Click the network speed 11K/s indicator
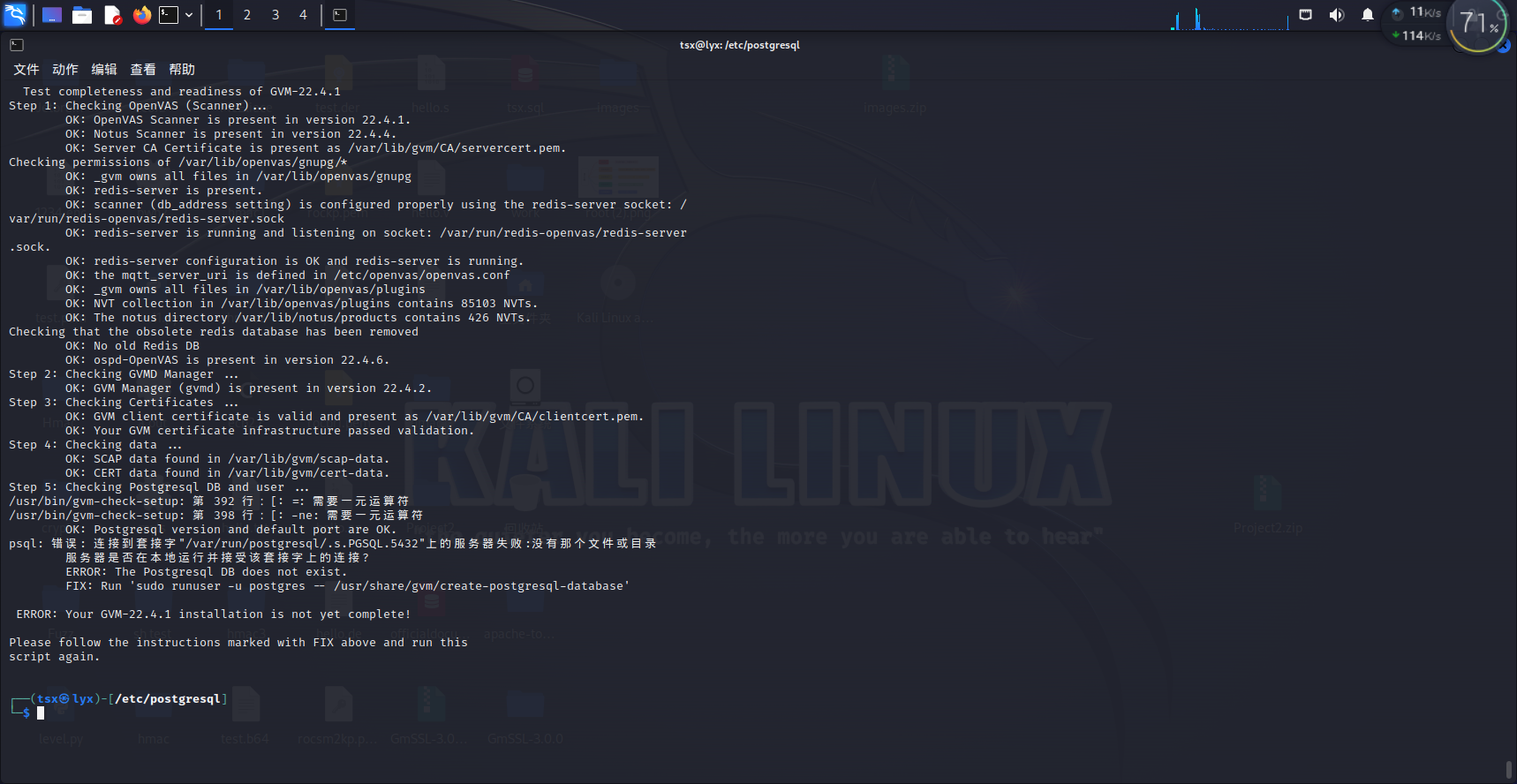 pos(1416,12)
